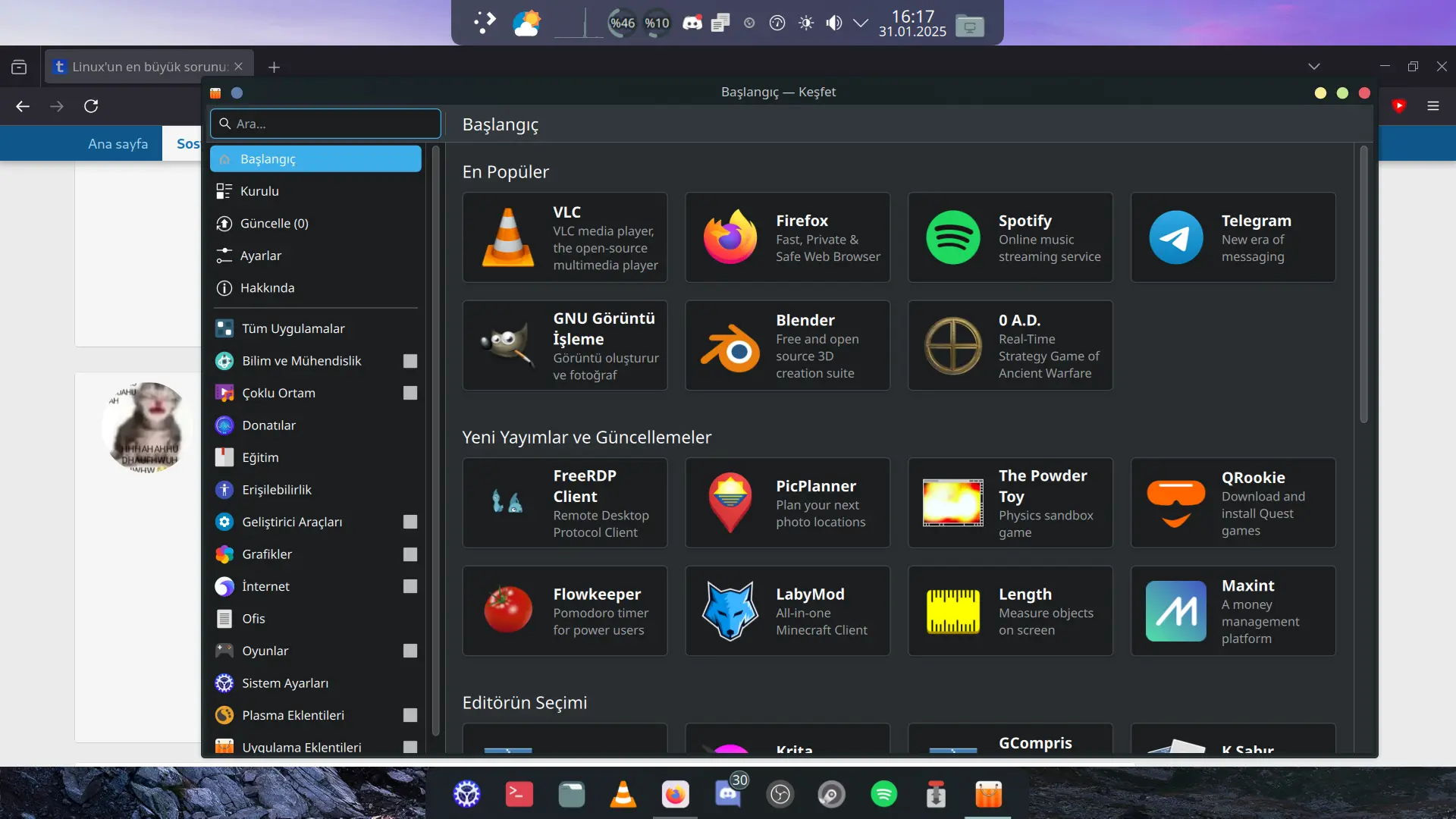Open the browser hamburger menu

click(x=1433, y=106)
